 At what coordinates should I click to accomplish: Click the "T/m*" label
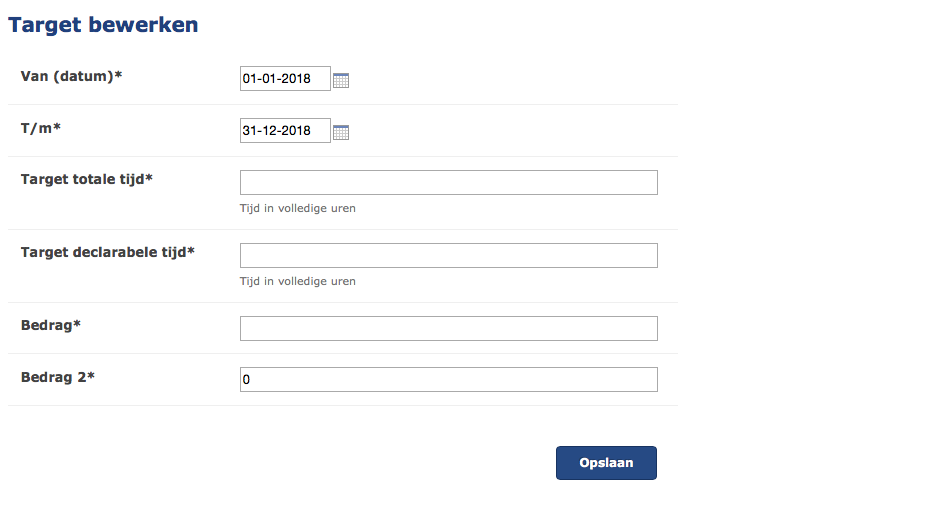(41, 127)
